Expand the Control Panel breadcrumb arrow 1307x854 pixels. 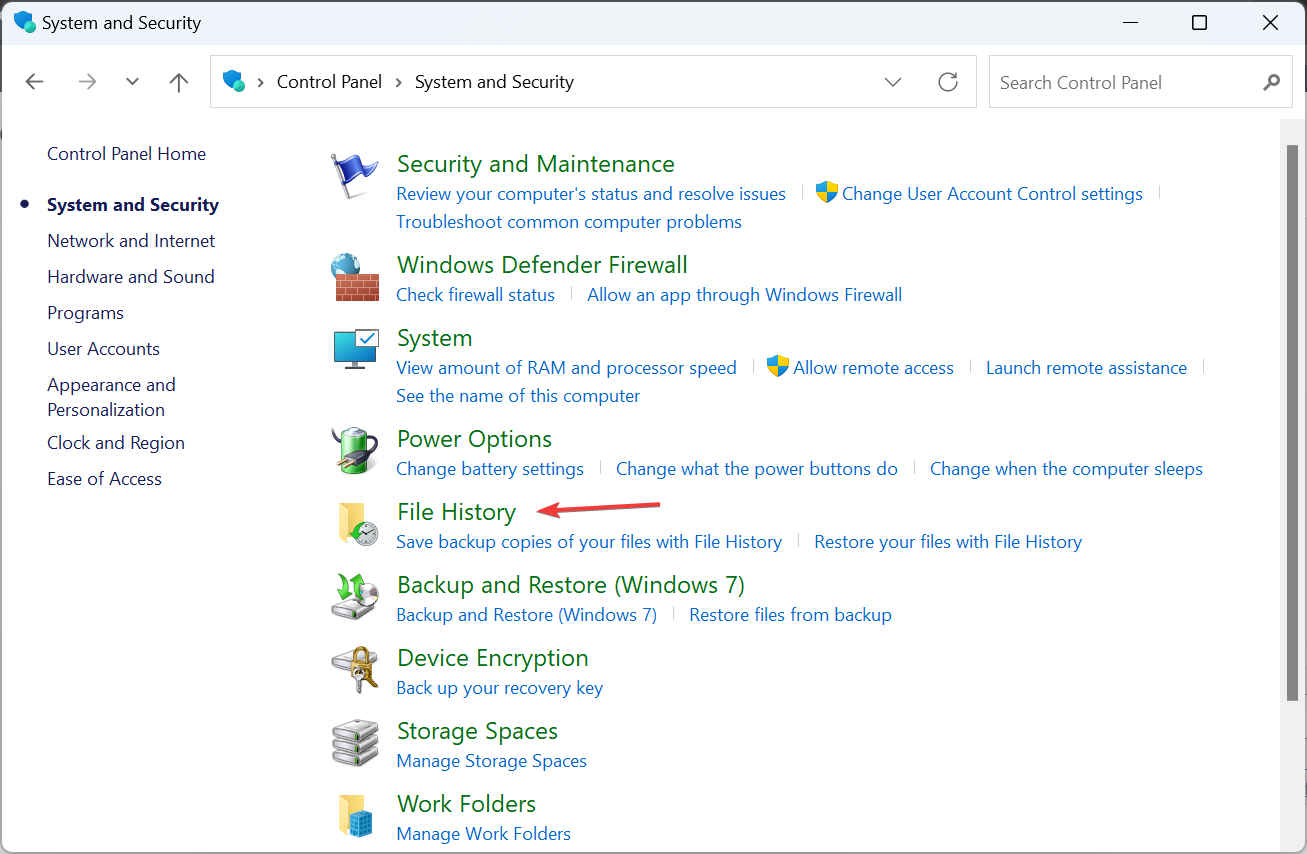398,82
